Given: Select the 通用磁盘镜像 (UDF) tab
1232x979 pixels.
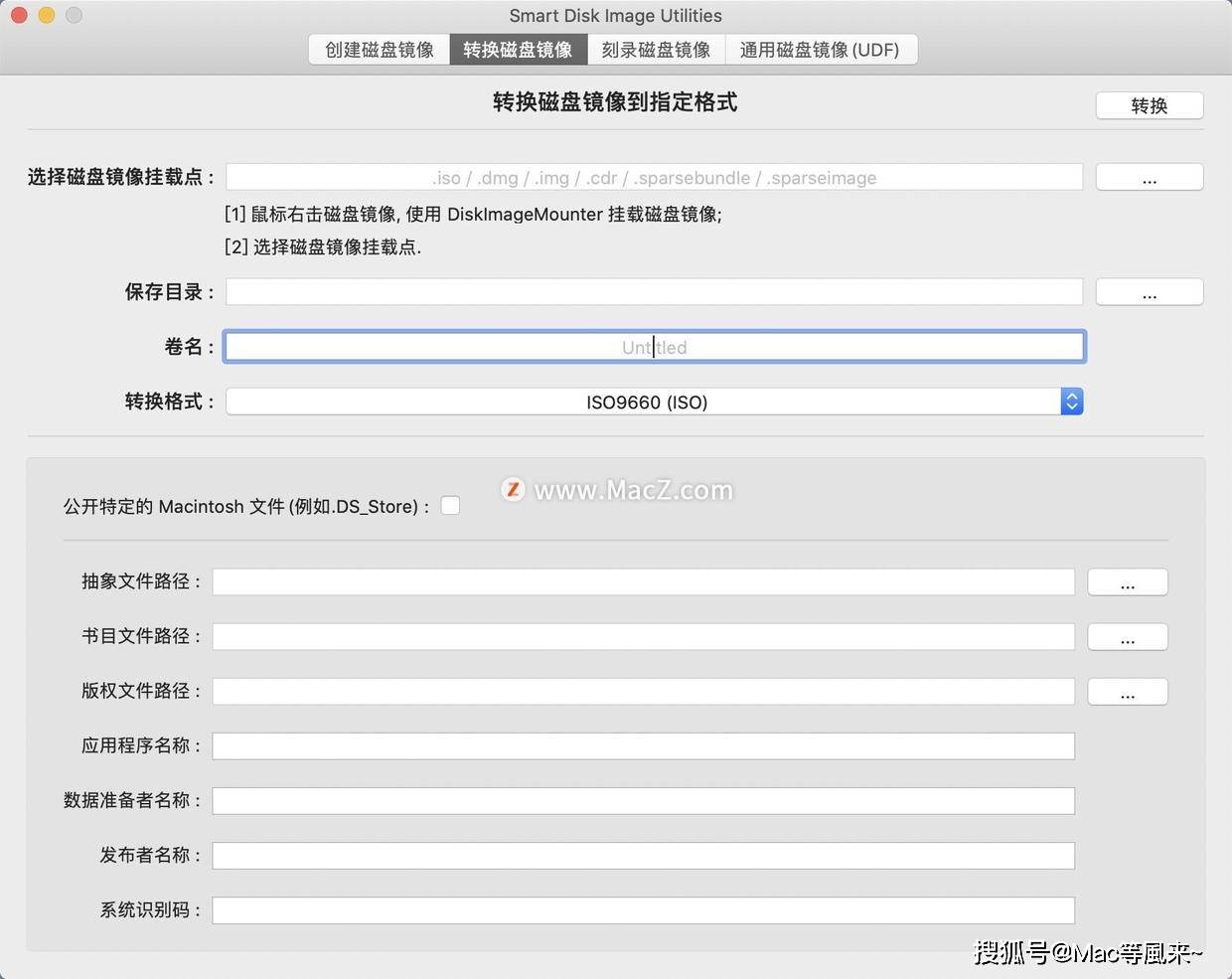Looking at the screenshot, I should [x=821, y=49].
